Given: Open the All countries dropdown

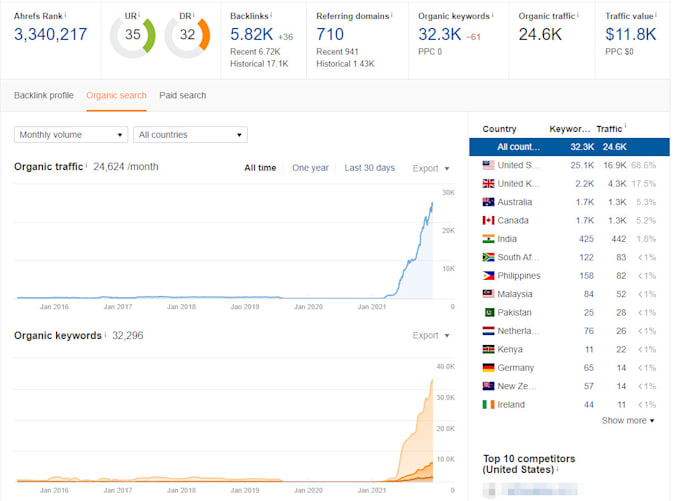Looking at the screenshot, I should (190, 135).
